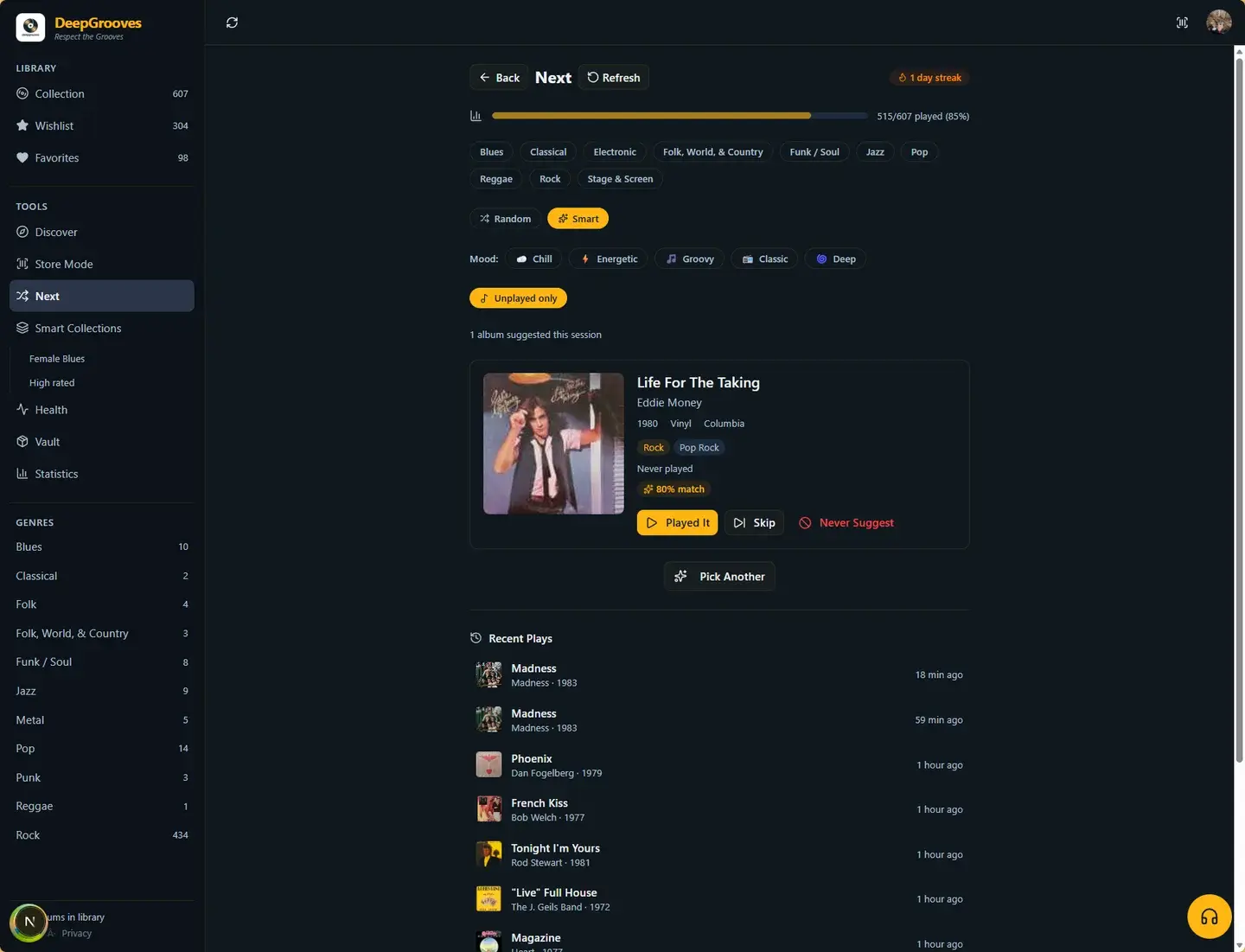Open the Statistics page
This screenshot has height=952, width=1245.
pyautogui.click(x=102, y=474)
